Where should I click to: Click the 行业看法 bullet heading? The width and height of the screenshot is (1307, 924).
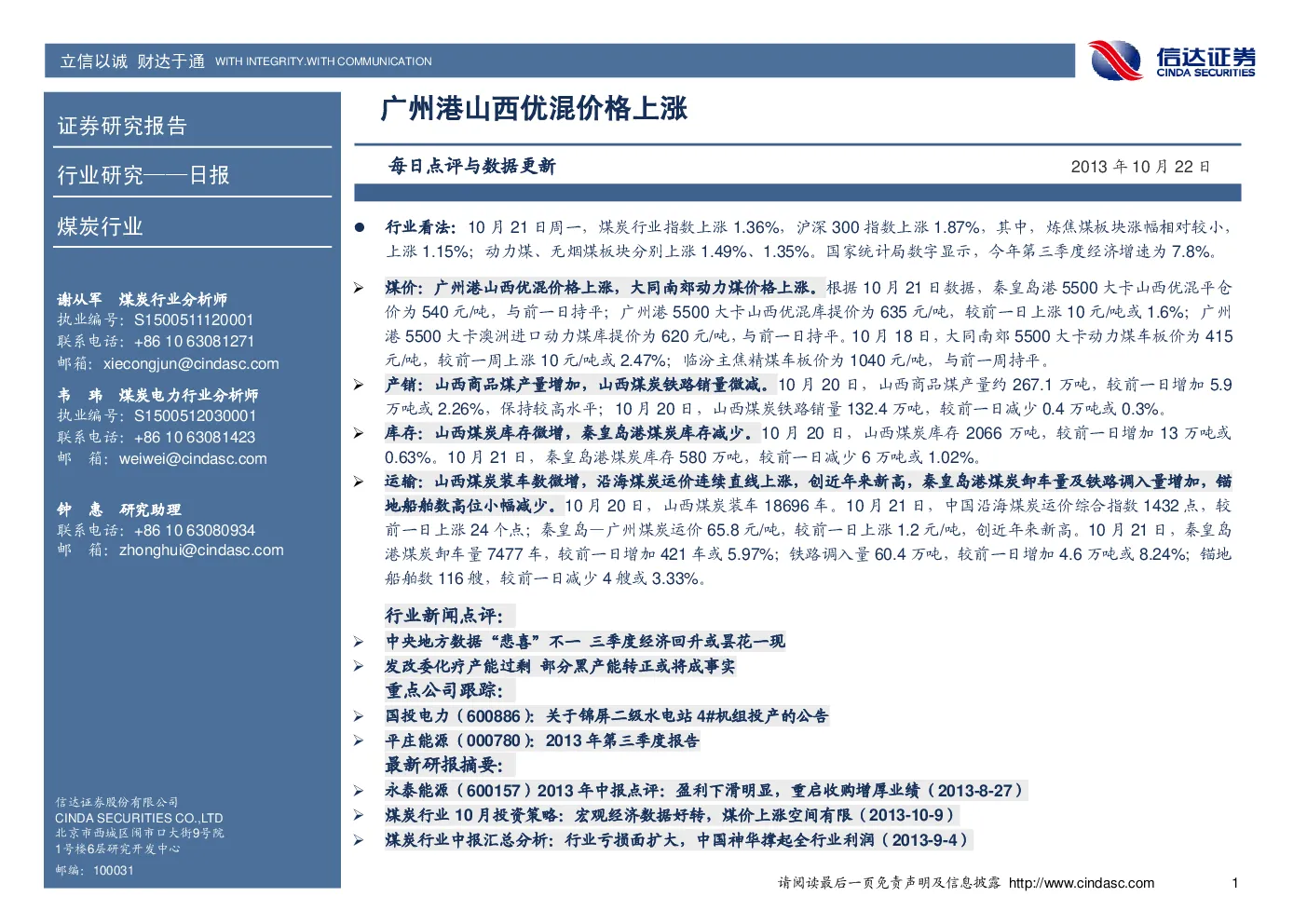[420, 226]
